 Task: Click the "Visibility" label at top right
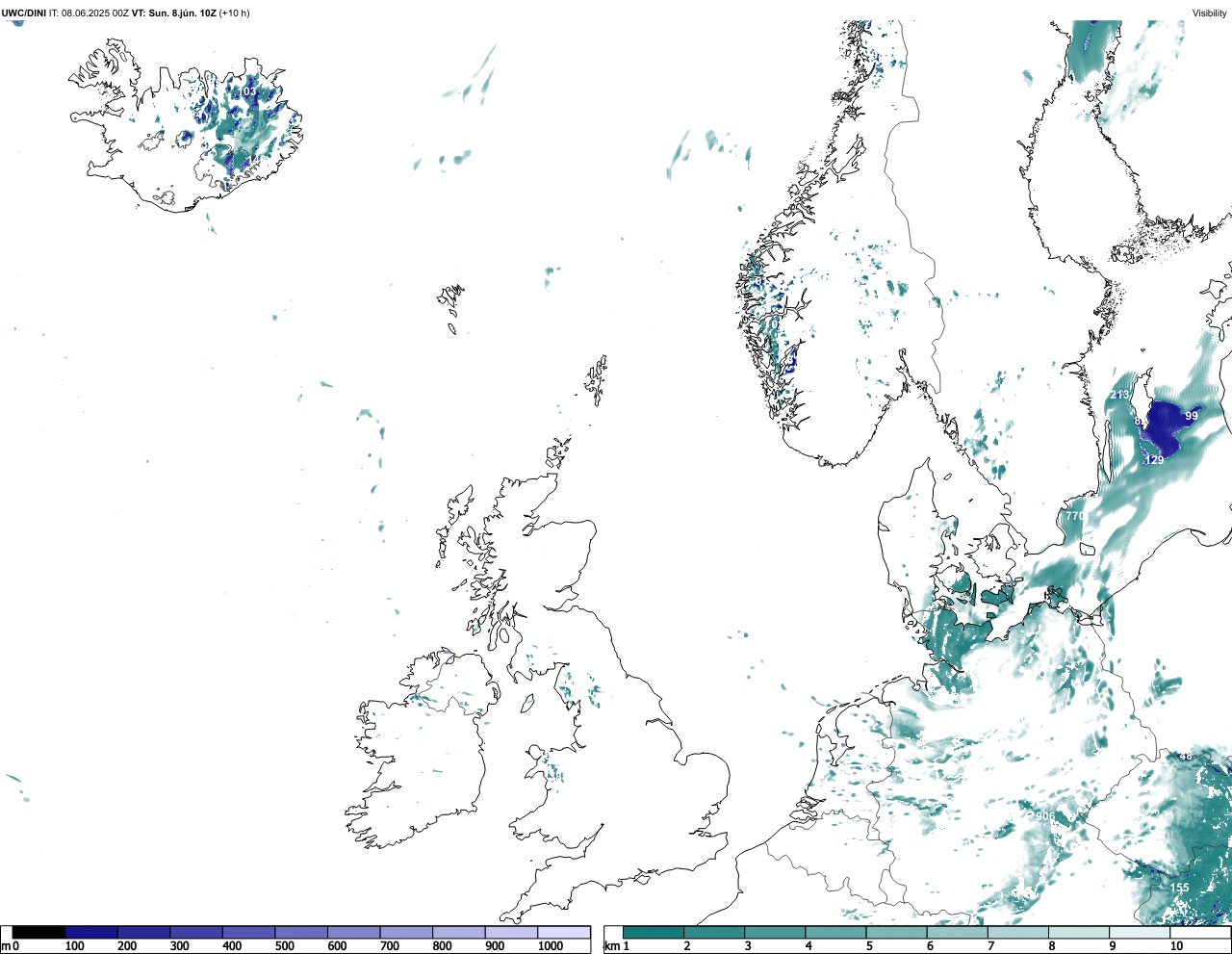[1210, 13]
